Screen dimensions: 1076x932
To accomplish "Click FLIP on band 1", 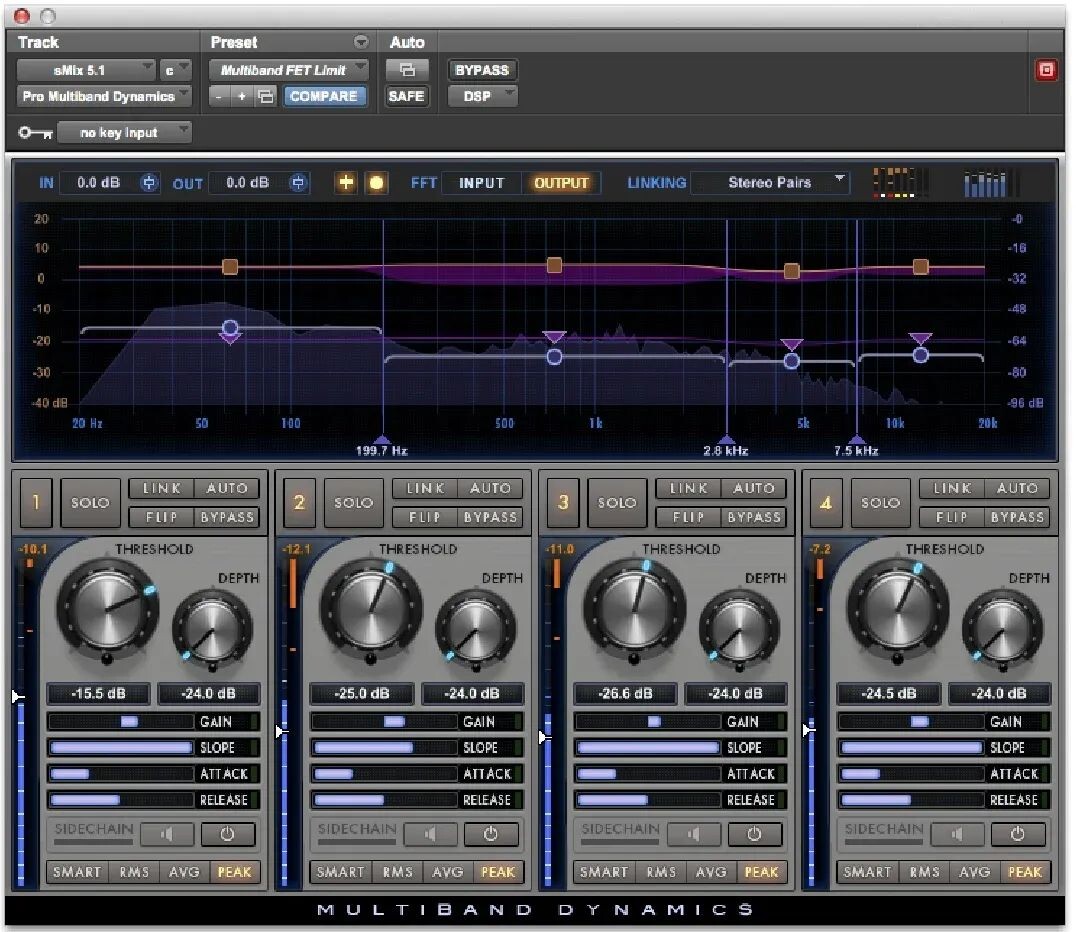I will click(162, 517).
